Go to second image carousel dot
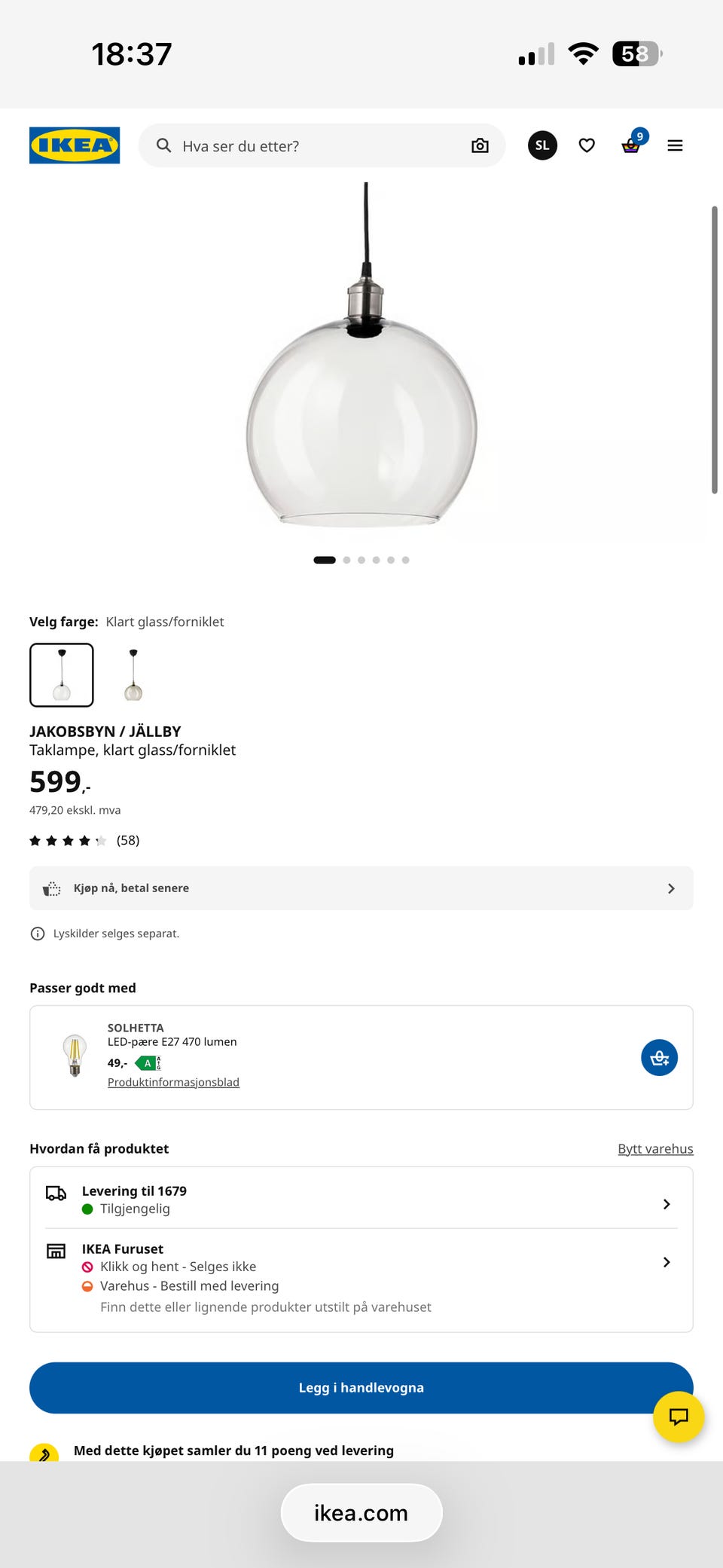Viewport: 723px width, 1568px height. tap(346, 560)
